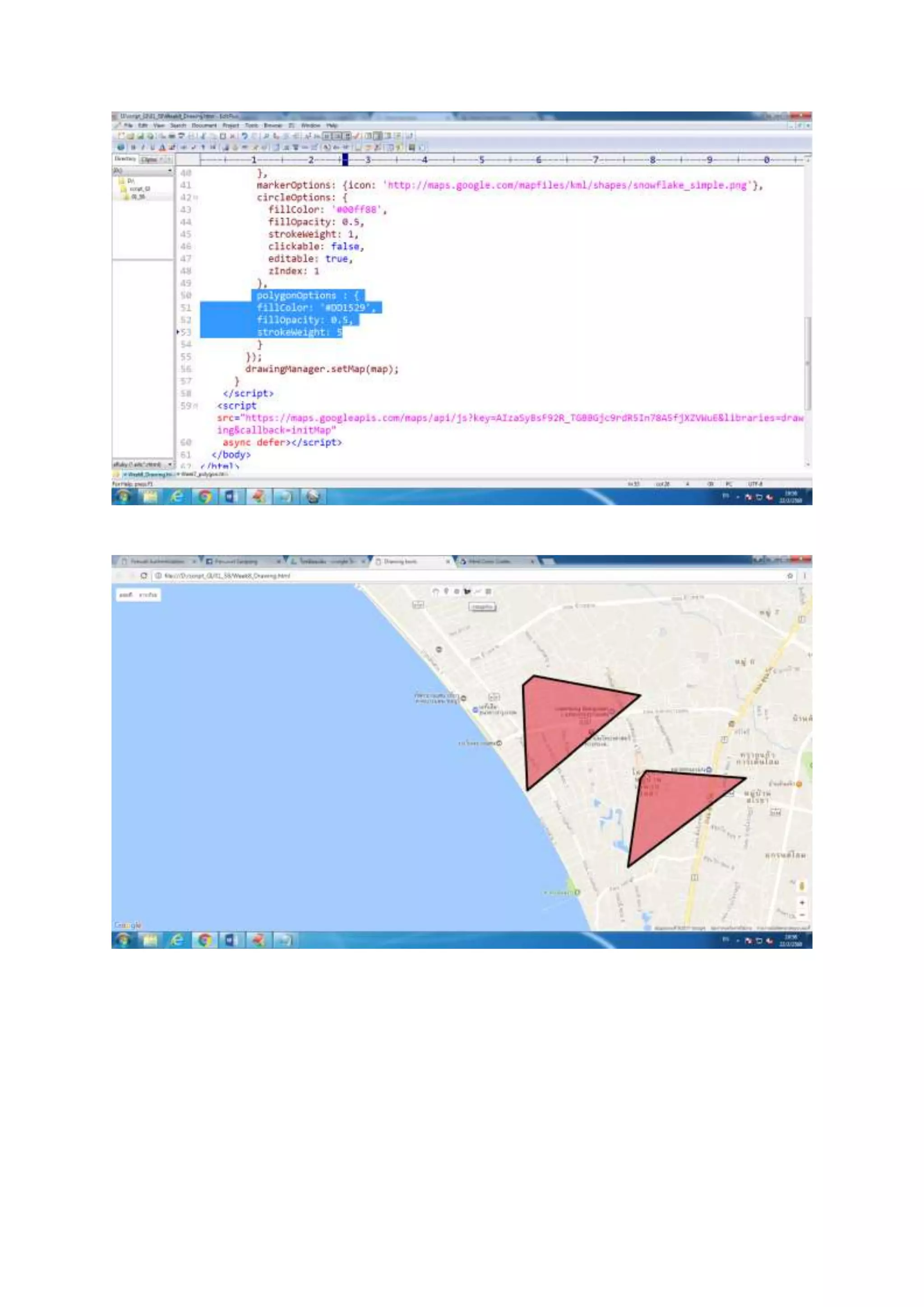
Task: Open Chrome from the lower taskbar
Action: [x=204, y=940]
